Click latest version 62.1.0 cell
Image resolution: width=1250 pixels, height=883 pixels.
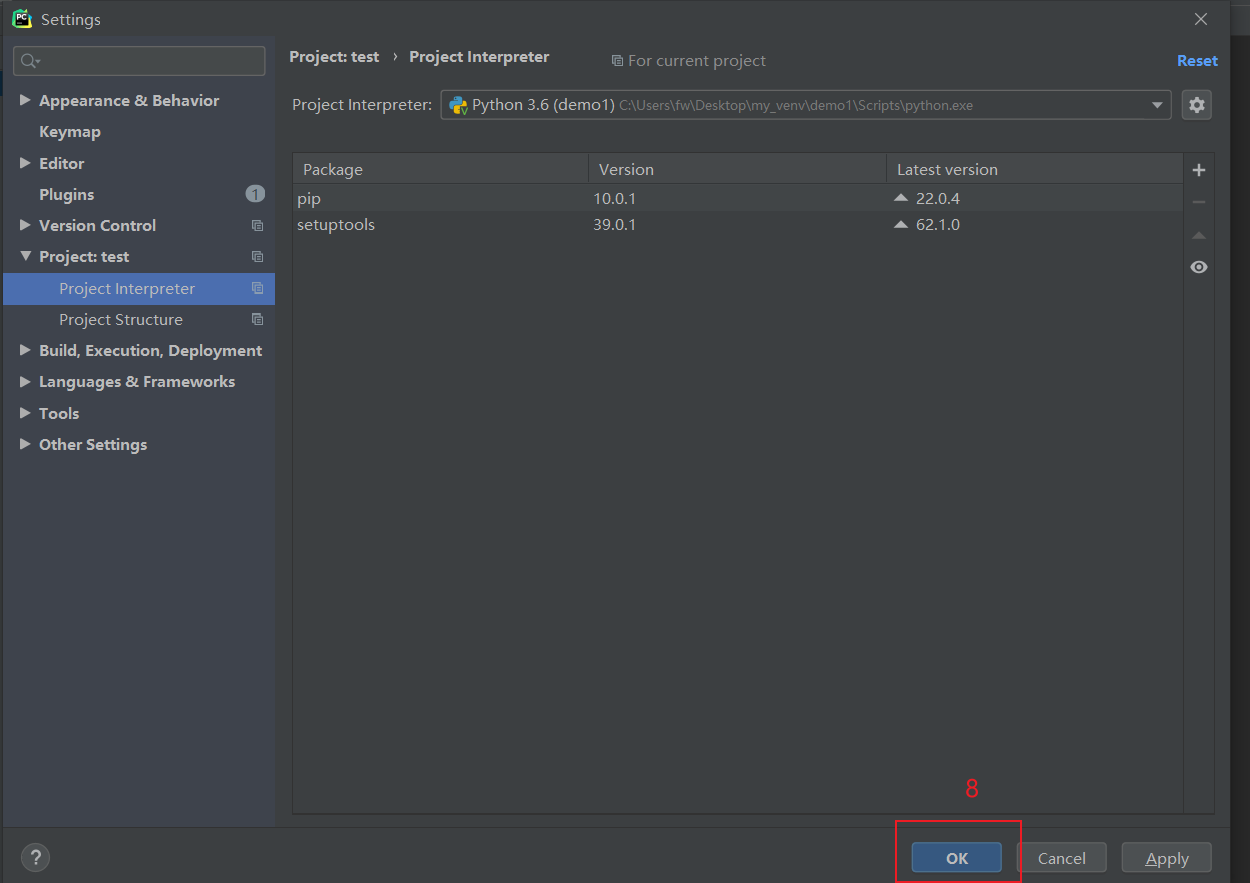pyautogui.click(x=938, y=224)
